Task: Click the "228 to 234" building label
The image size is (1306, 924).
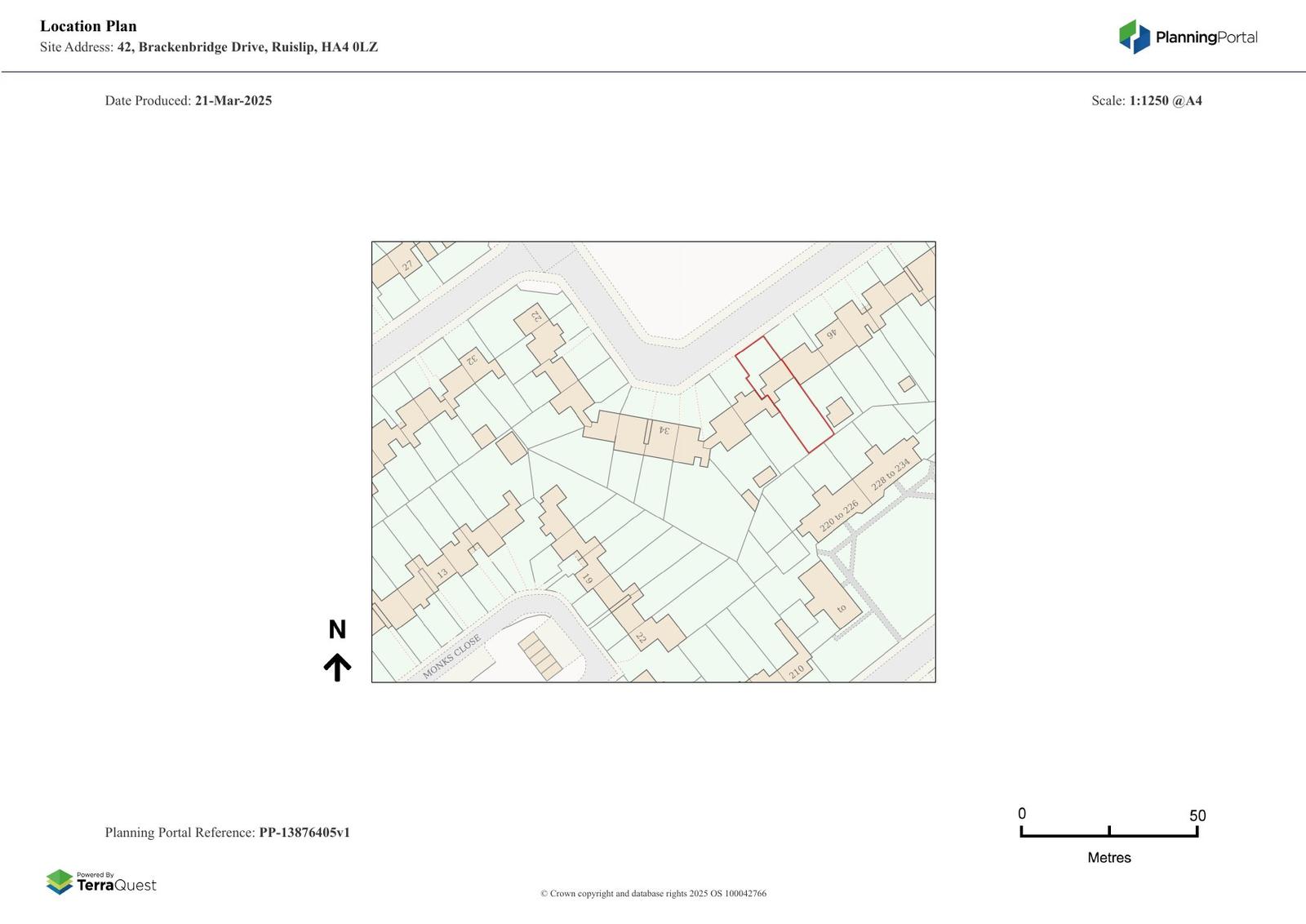Action: pos(890,474)
